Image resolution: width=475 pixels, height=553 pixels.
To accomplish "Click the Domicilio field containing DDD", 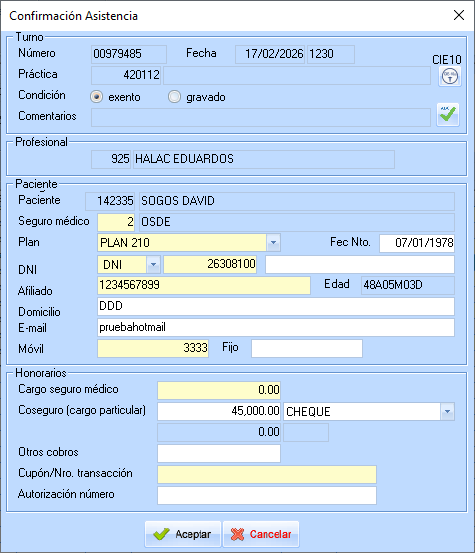I will [276, 306].
